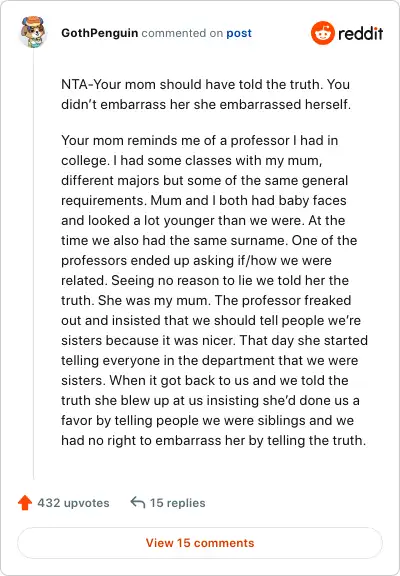Click the last line about telling the truth

213,440
